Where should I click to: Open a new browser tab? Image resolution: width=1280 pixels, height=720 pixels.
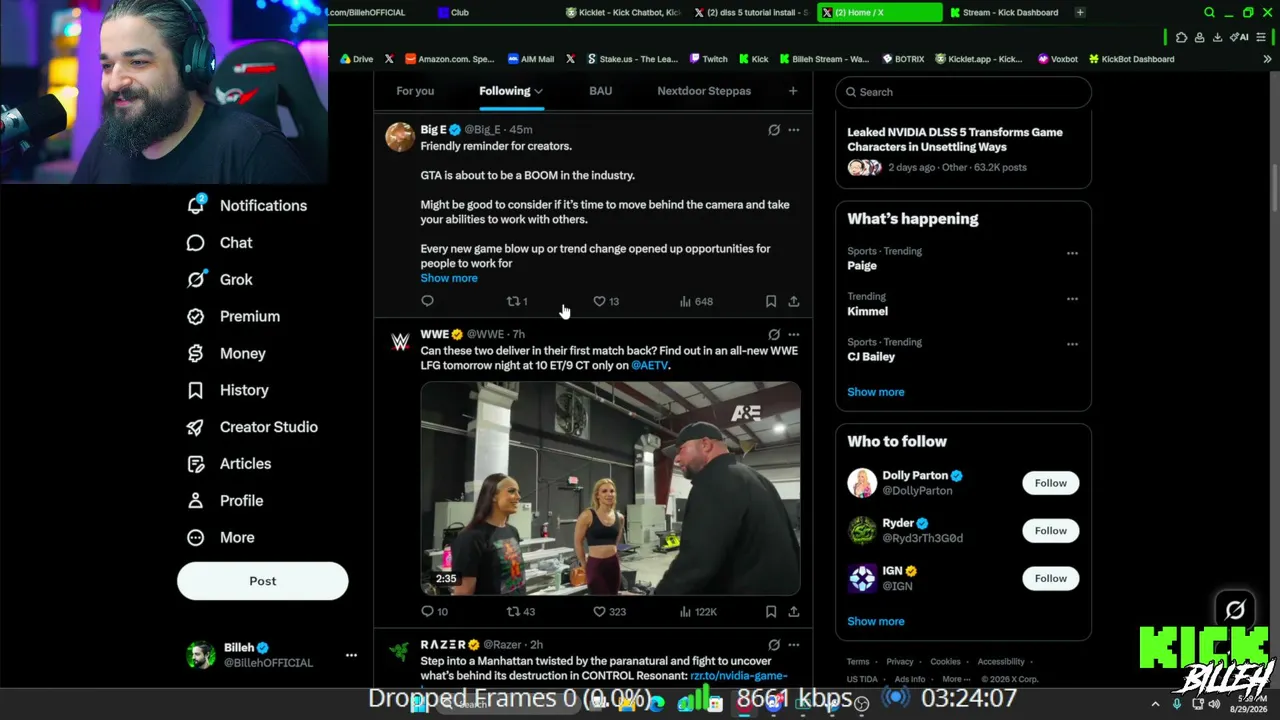[1080, 13]
